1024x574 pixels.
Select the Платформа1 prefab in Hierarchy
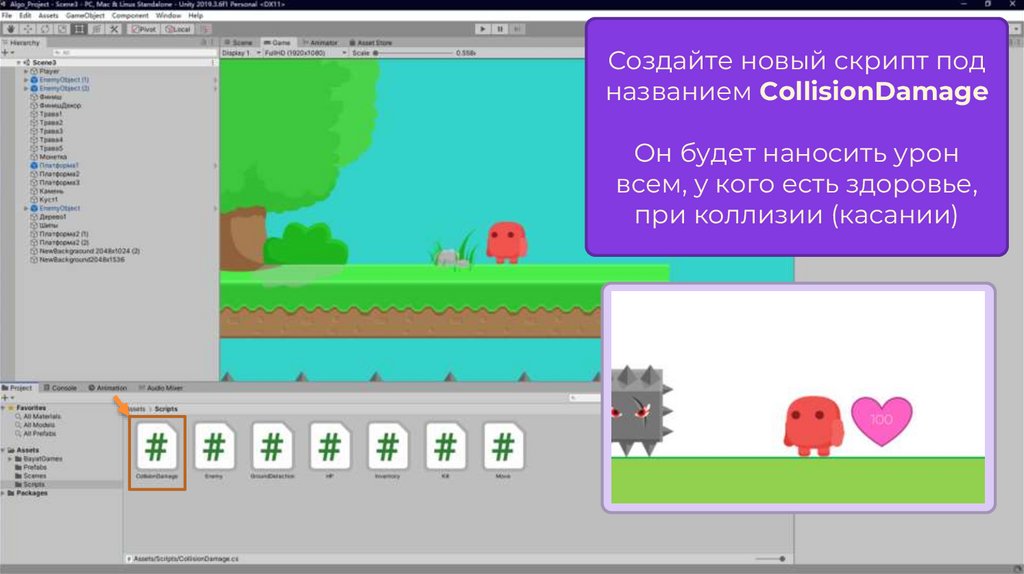(58, 165)
